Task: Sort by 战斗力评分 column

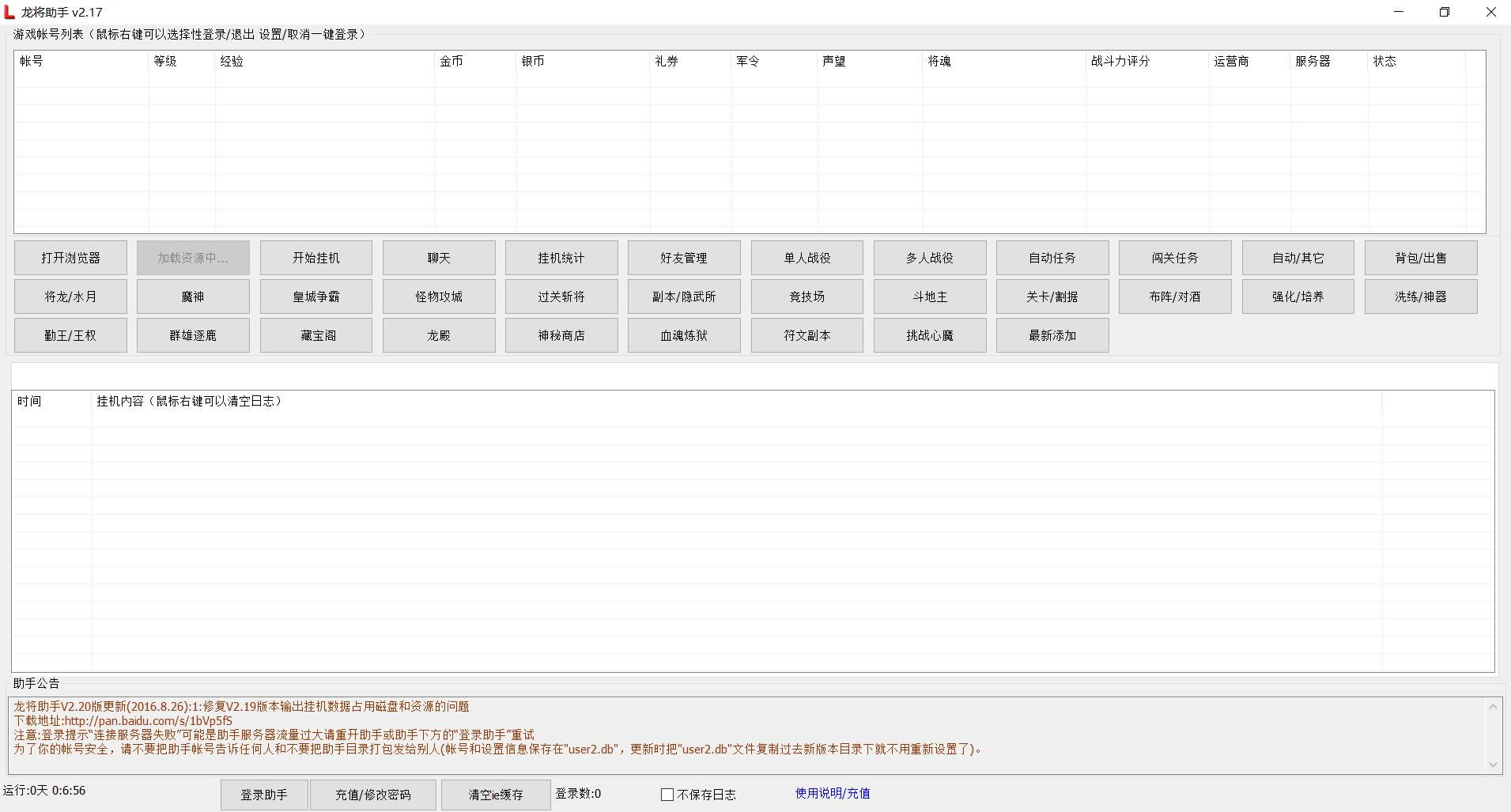Action: tap(1147, 61)
